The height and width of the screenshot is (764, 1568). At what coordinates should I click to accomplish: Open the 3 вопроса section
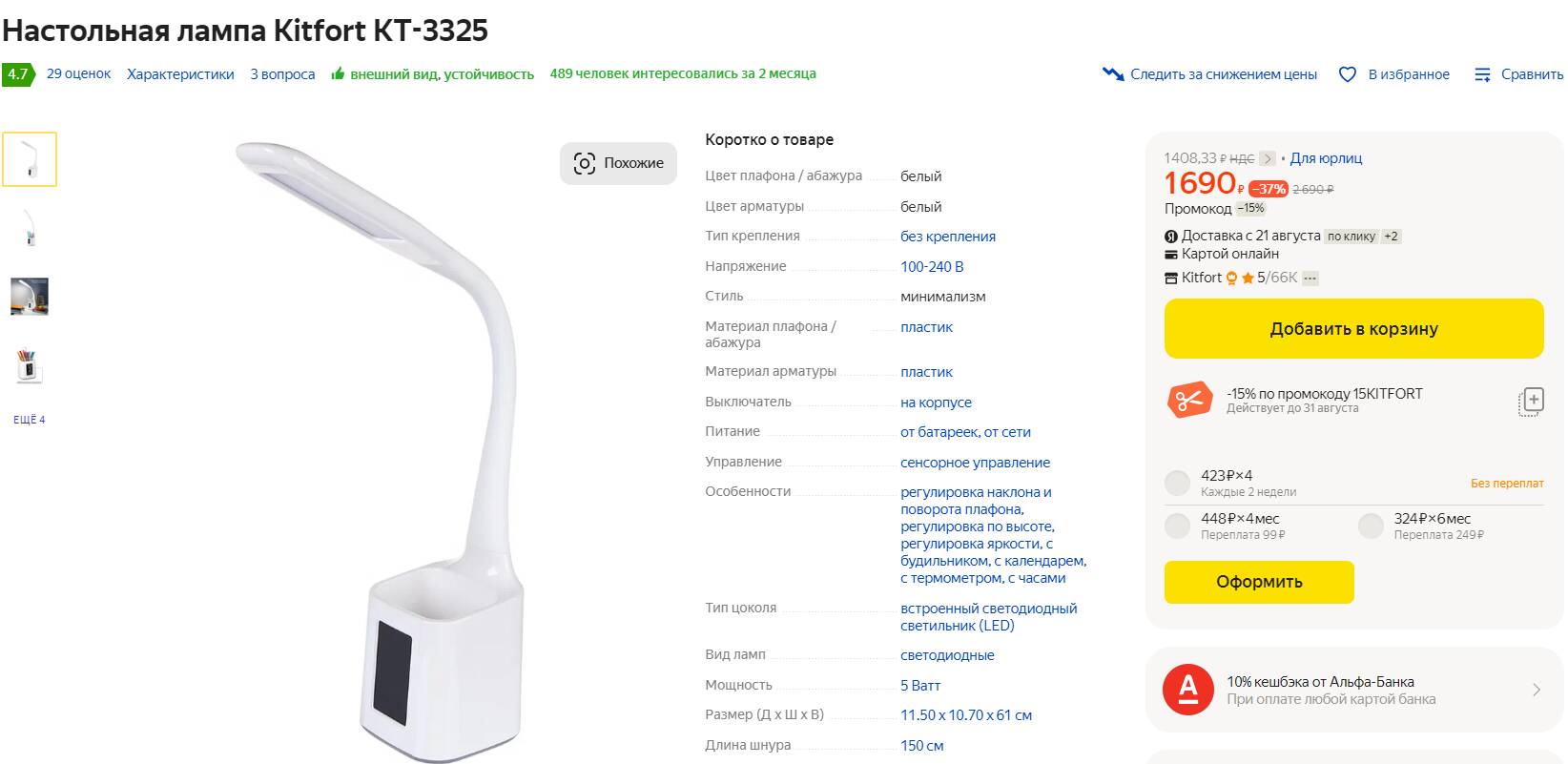pos(282,74)
